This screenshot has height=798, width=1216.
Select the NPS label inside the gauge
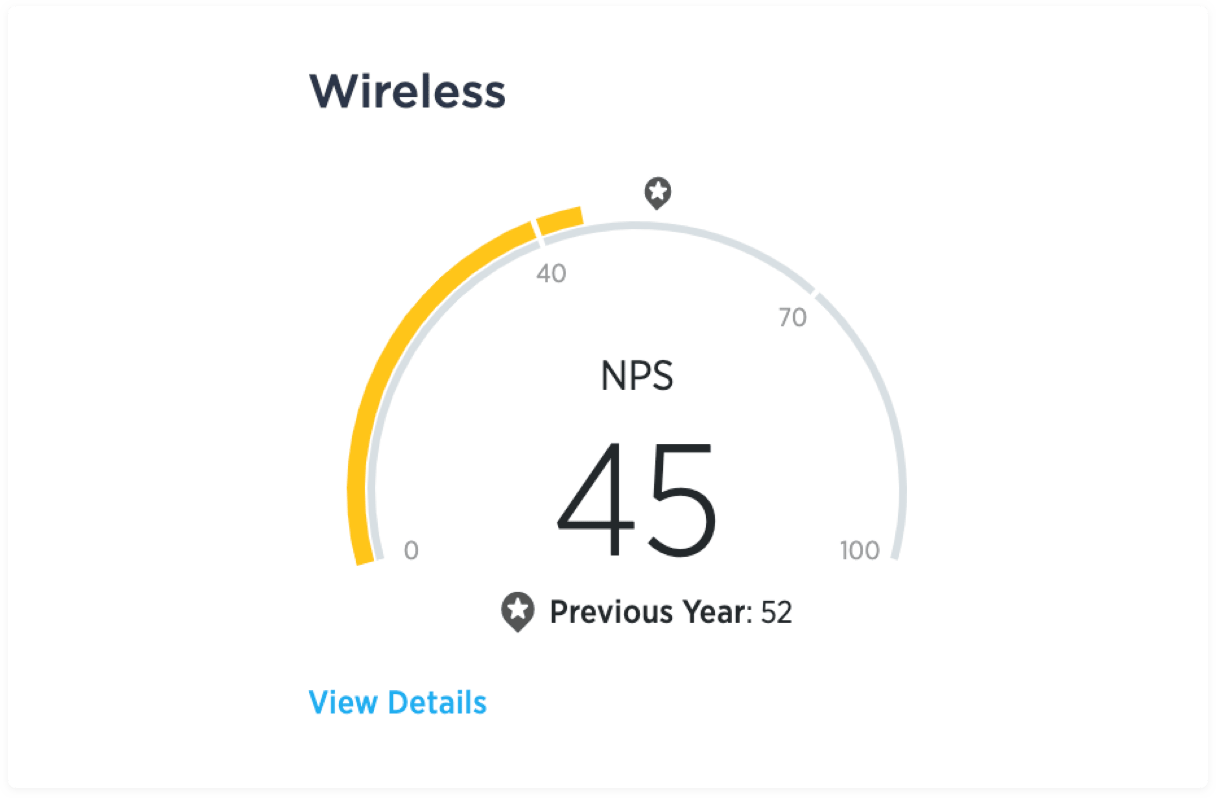point(637,377)
